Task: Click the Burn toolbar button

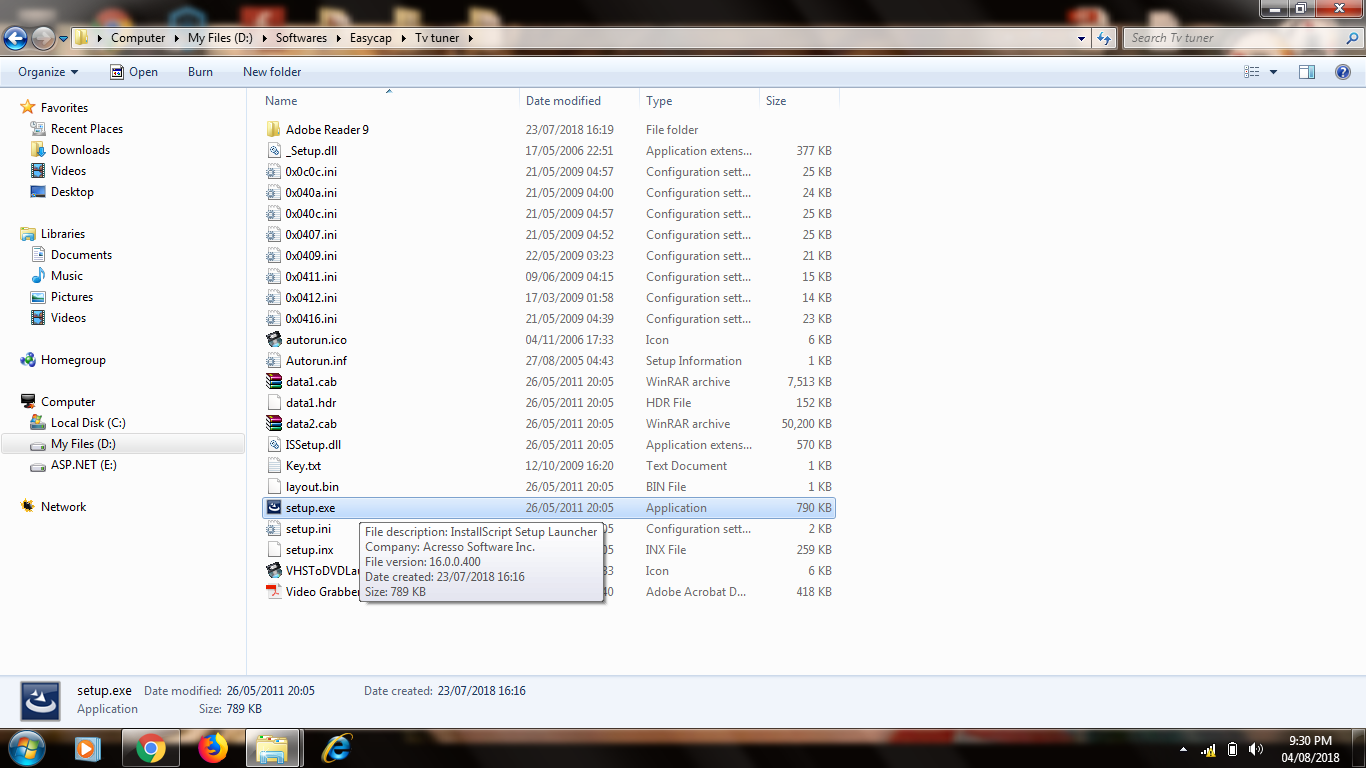Action: [200, 72]
